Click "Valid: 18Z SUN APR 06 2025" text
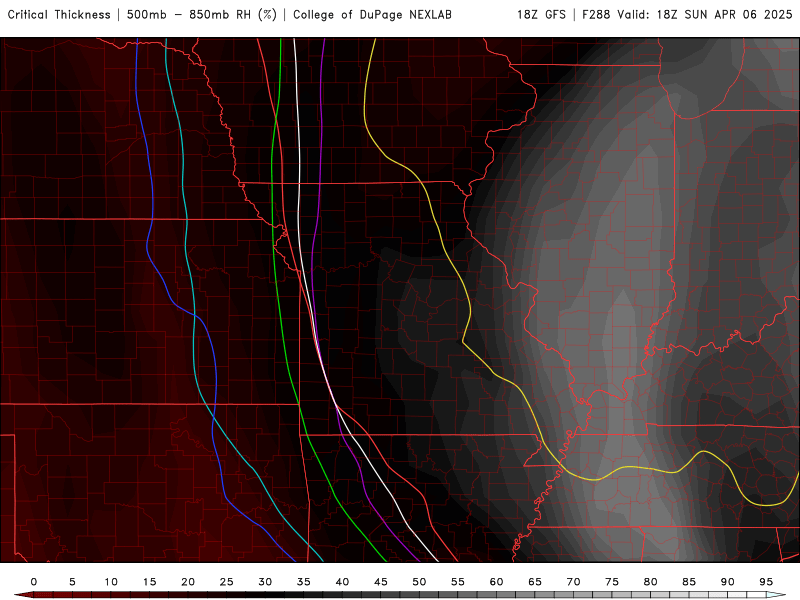This screenshot has width=800, height=600. tap(705, 15)
